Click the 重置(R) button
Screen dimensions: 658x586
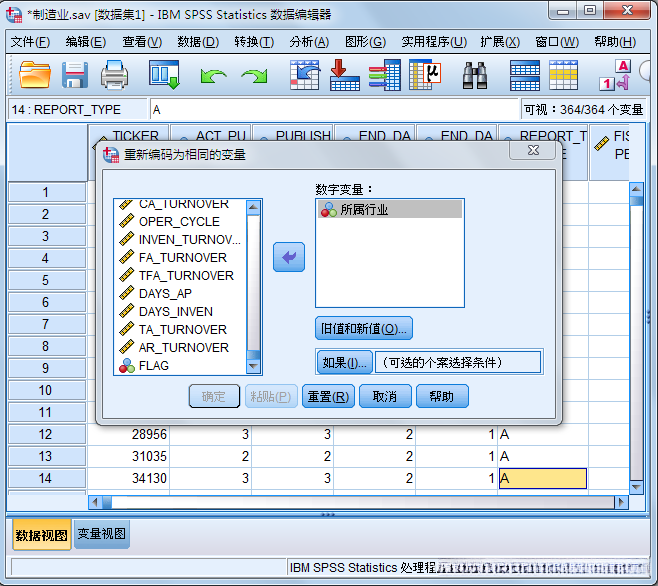click(x=327, y=396)
